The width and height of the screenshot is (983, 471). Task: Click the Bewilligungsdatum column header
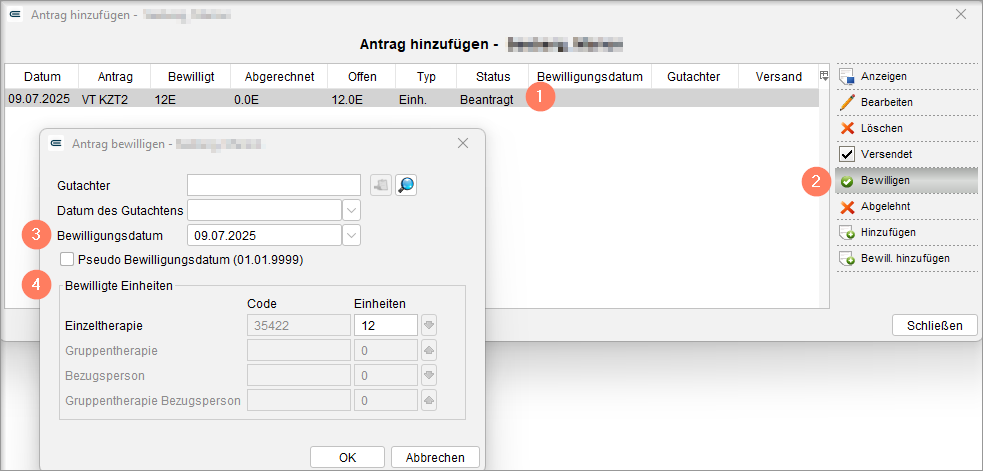(x=590, y=77)
